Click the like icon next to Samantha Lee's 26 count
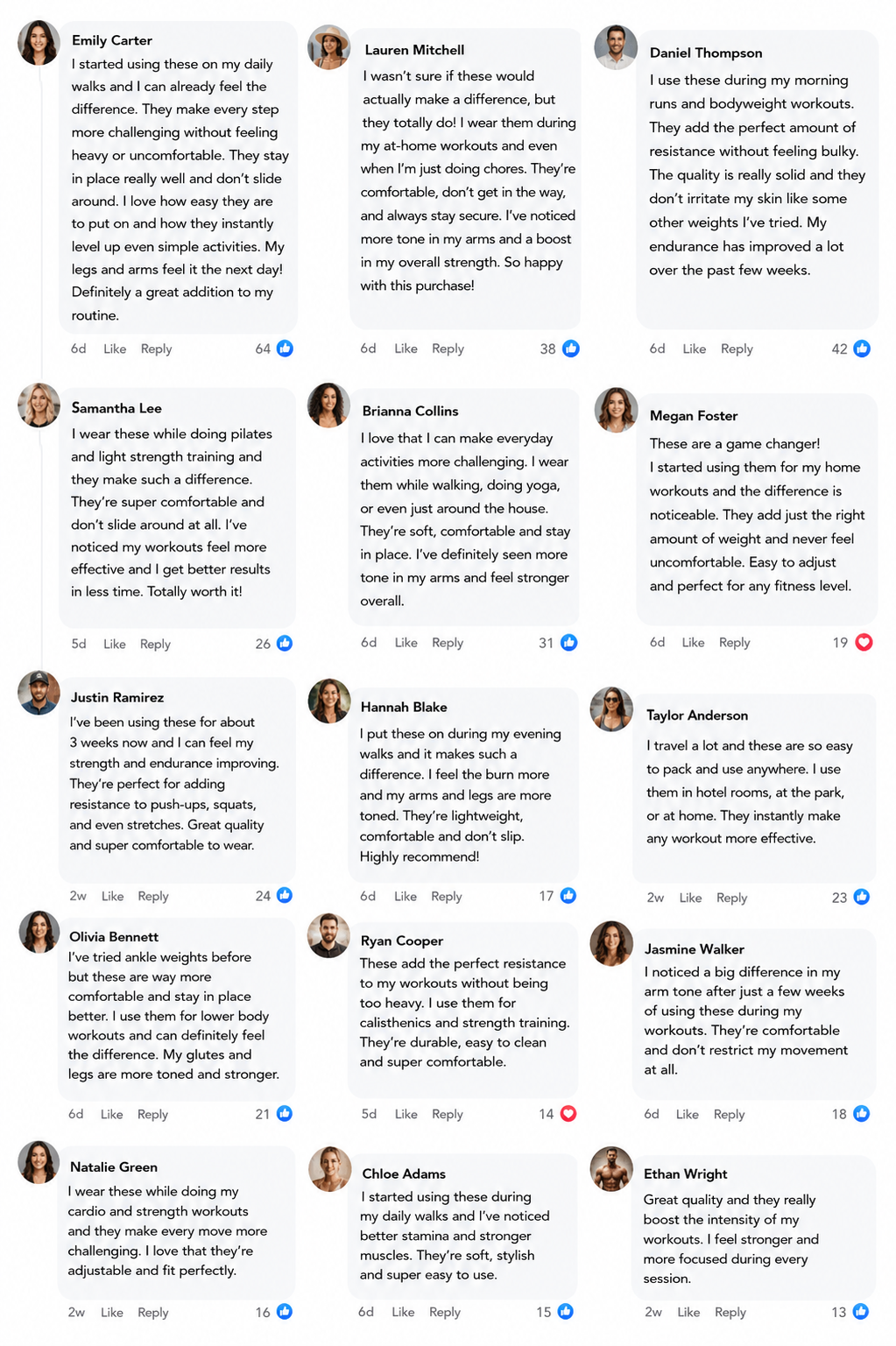The height and width of the screenshot is (1346, 896). 285,644
